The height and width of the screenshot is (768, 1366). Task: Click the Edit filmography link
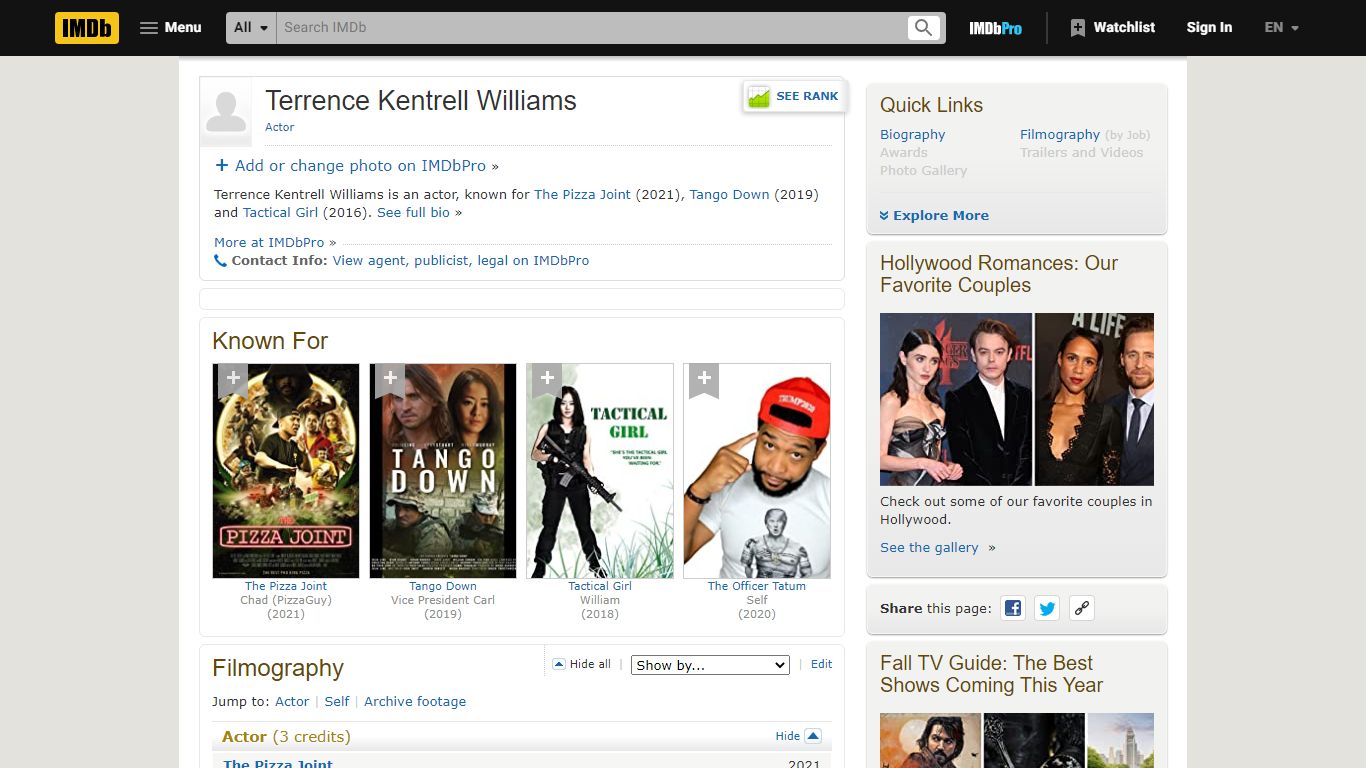[x=821, y=664]
